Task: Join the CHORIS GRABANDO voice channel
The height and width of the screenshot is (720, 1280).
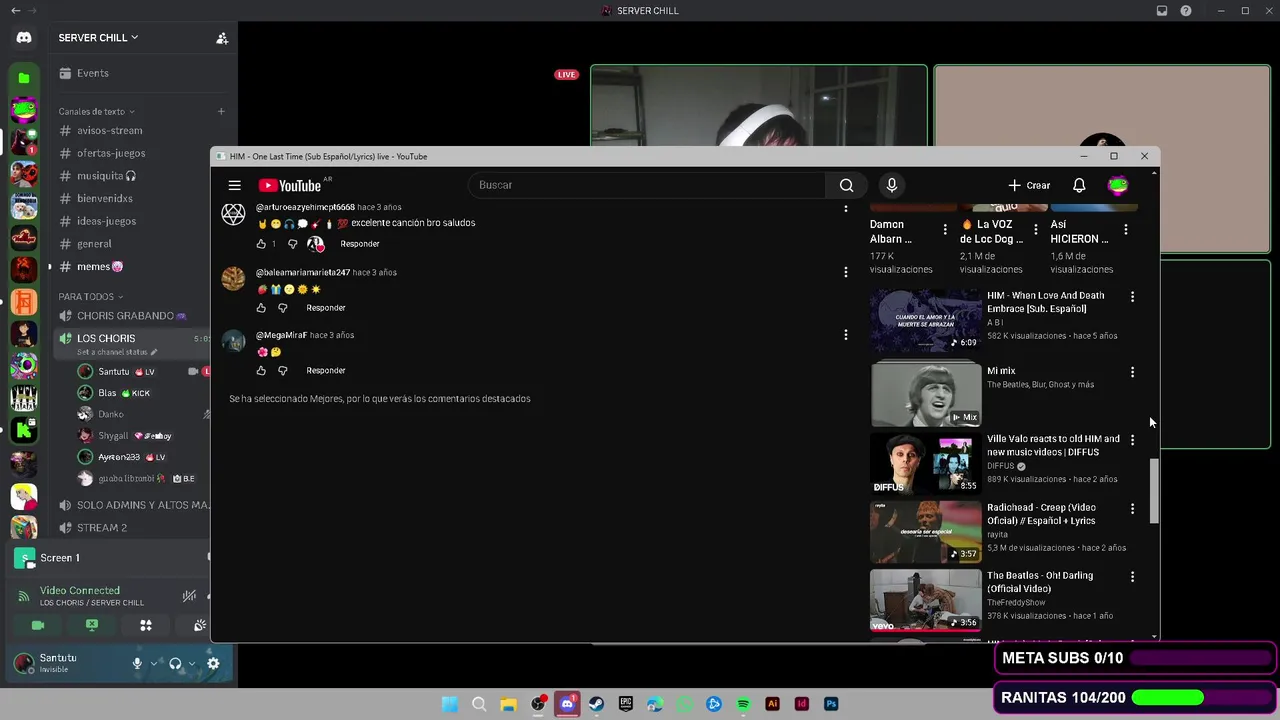Action: click(133, 316)
